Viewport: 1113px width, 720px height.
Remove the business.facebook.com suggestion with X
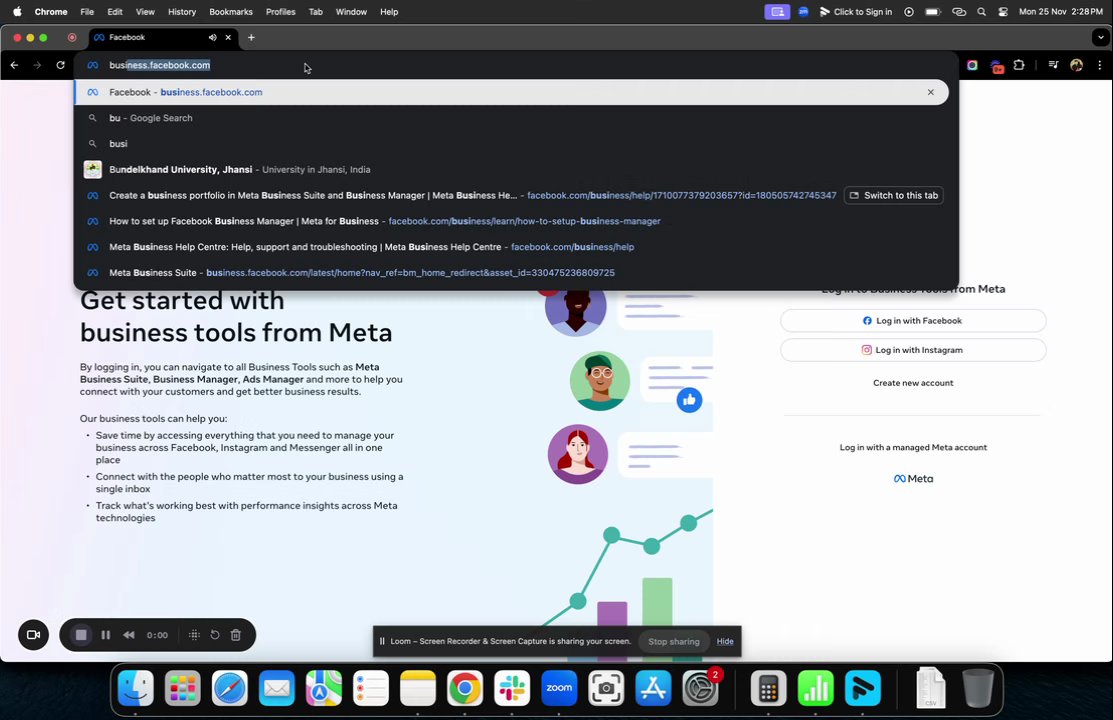point(931,92)
